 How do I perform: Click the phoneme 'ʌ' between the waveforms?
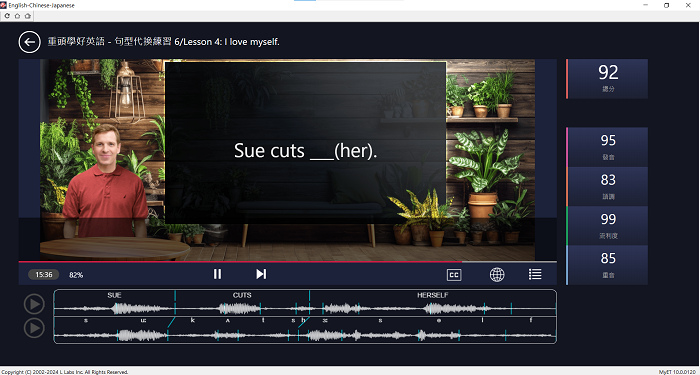click(x=227, y=320)
